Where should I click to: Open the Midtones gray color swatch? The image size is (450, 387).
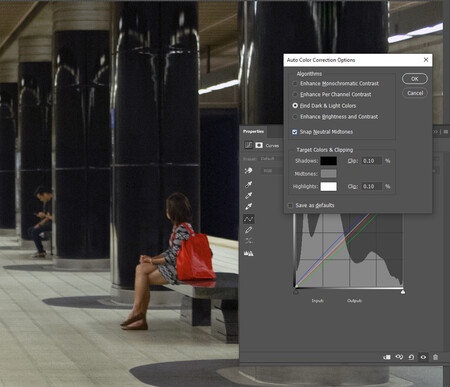[x=328, y=174]
